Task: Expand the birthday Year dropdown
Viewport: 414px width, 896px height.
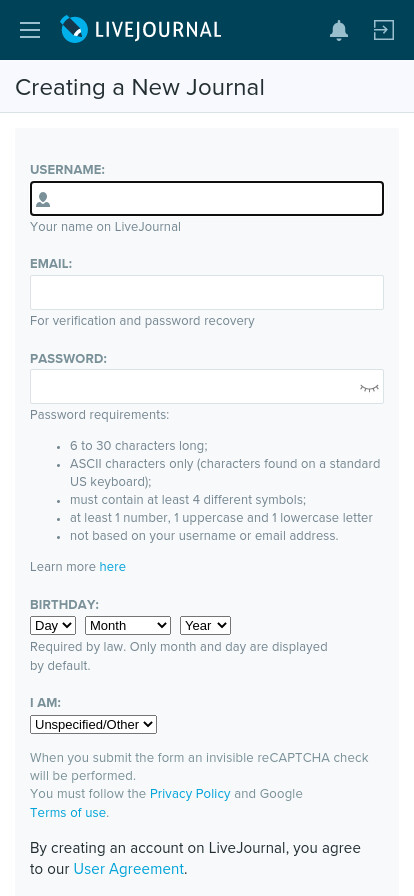Action: point(205,626)
